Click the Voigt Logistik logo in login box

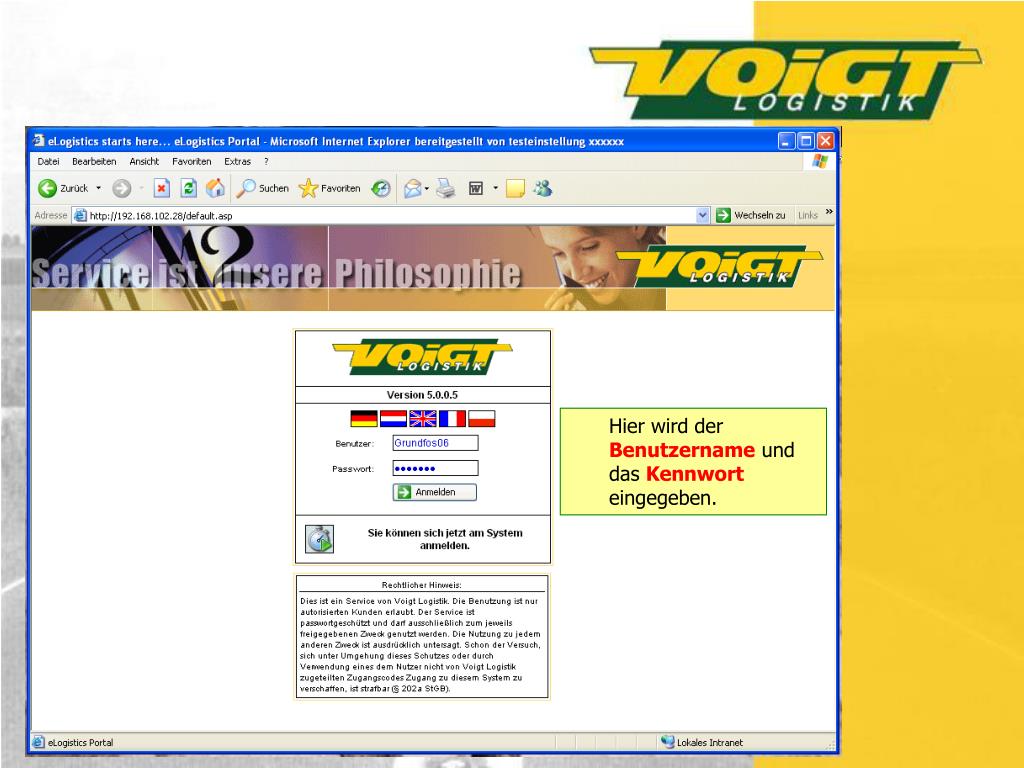click(x=423, y=357)
